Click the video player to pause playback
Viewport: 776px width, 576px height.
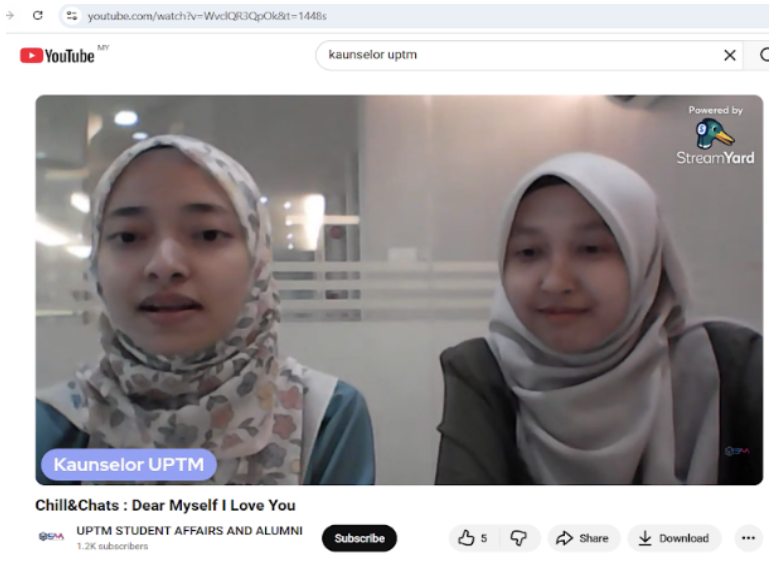[398, 290]
